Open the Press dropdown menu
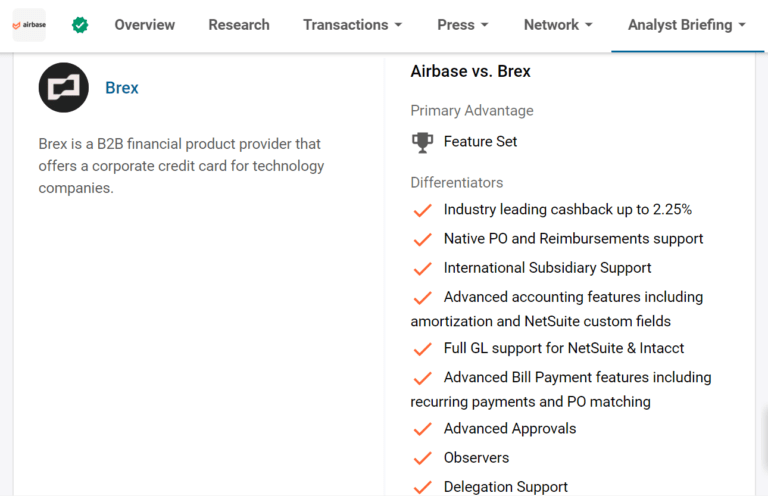 [x=462, y=25]
